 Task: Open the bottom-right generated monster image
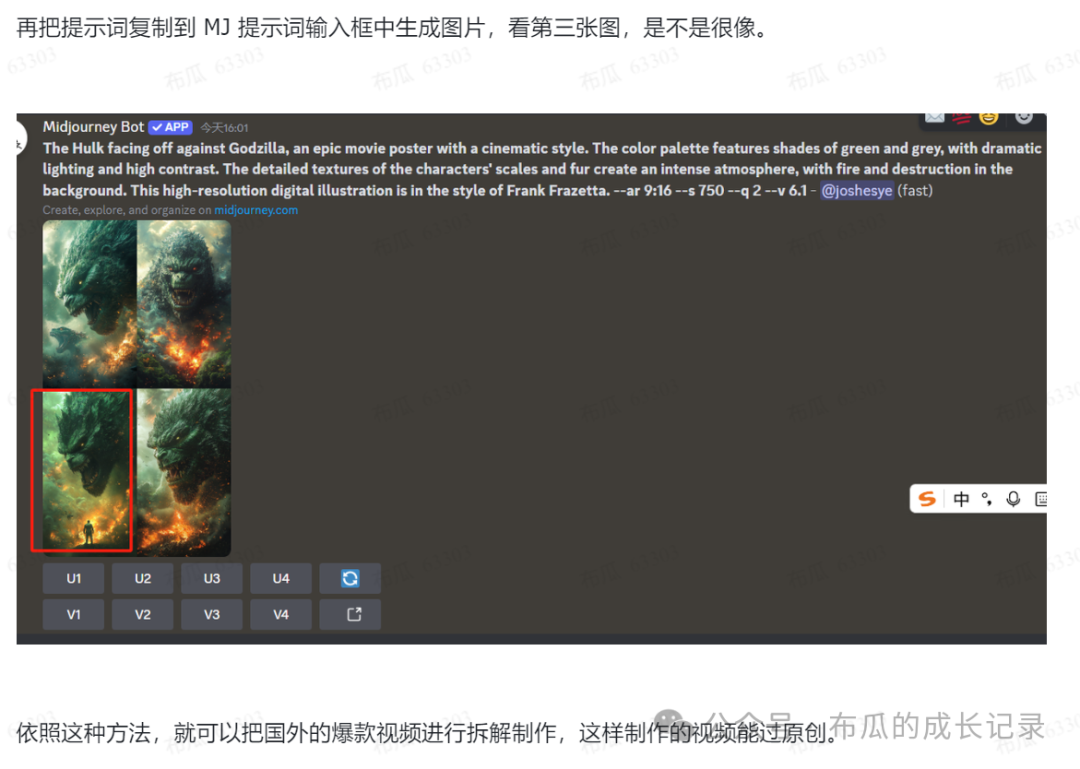click(x=184, y=472)
